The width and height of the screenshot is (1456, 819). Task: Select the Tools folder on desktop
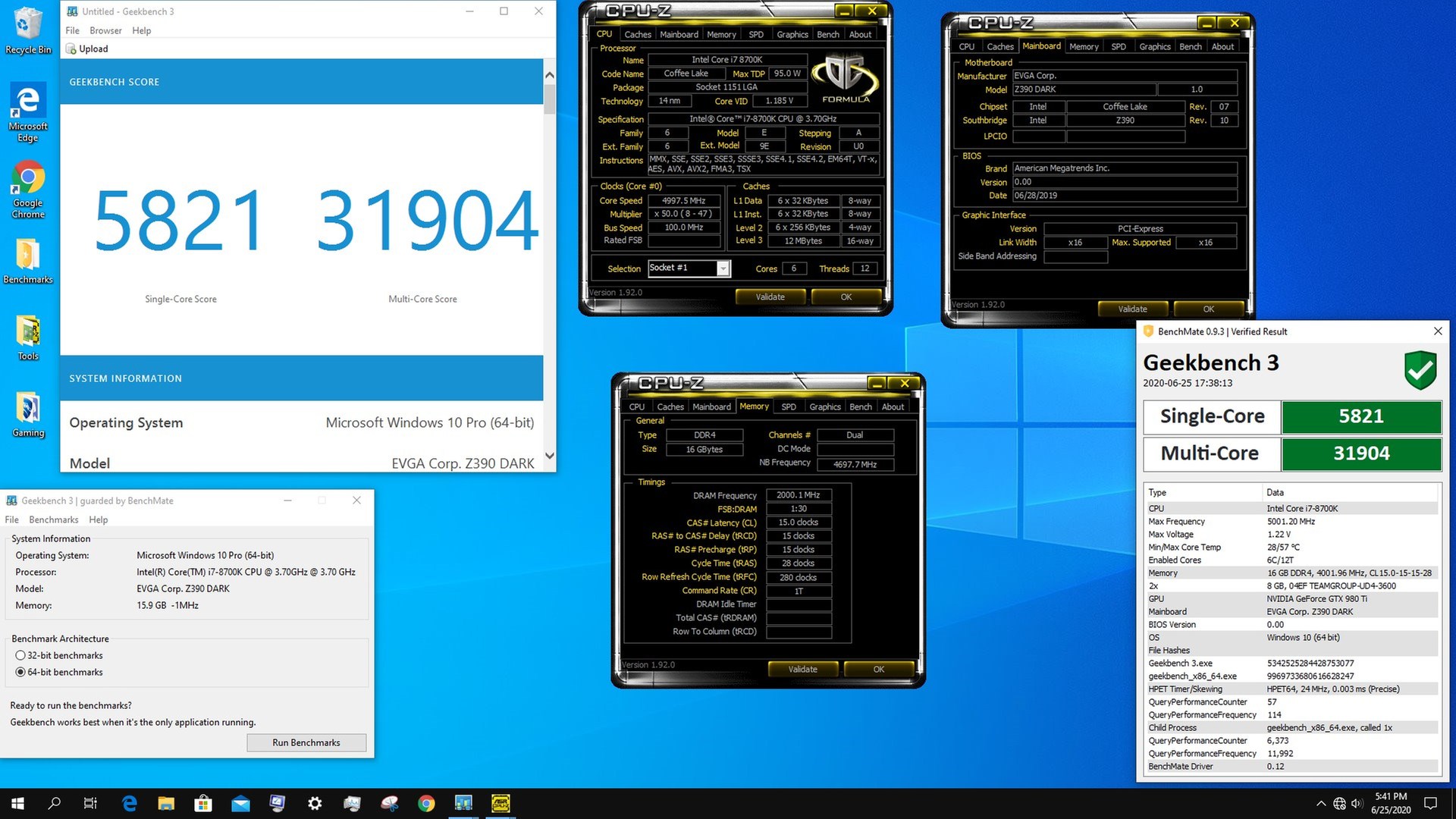(x=28, y=337)
